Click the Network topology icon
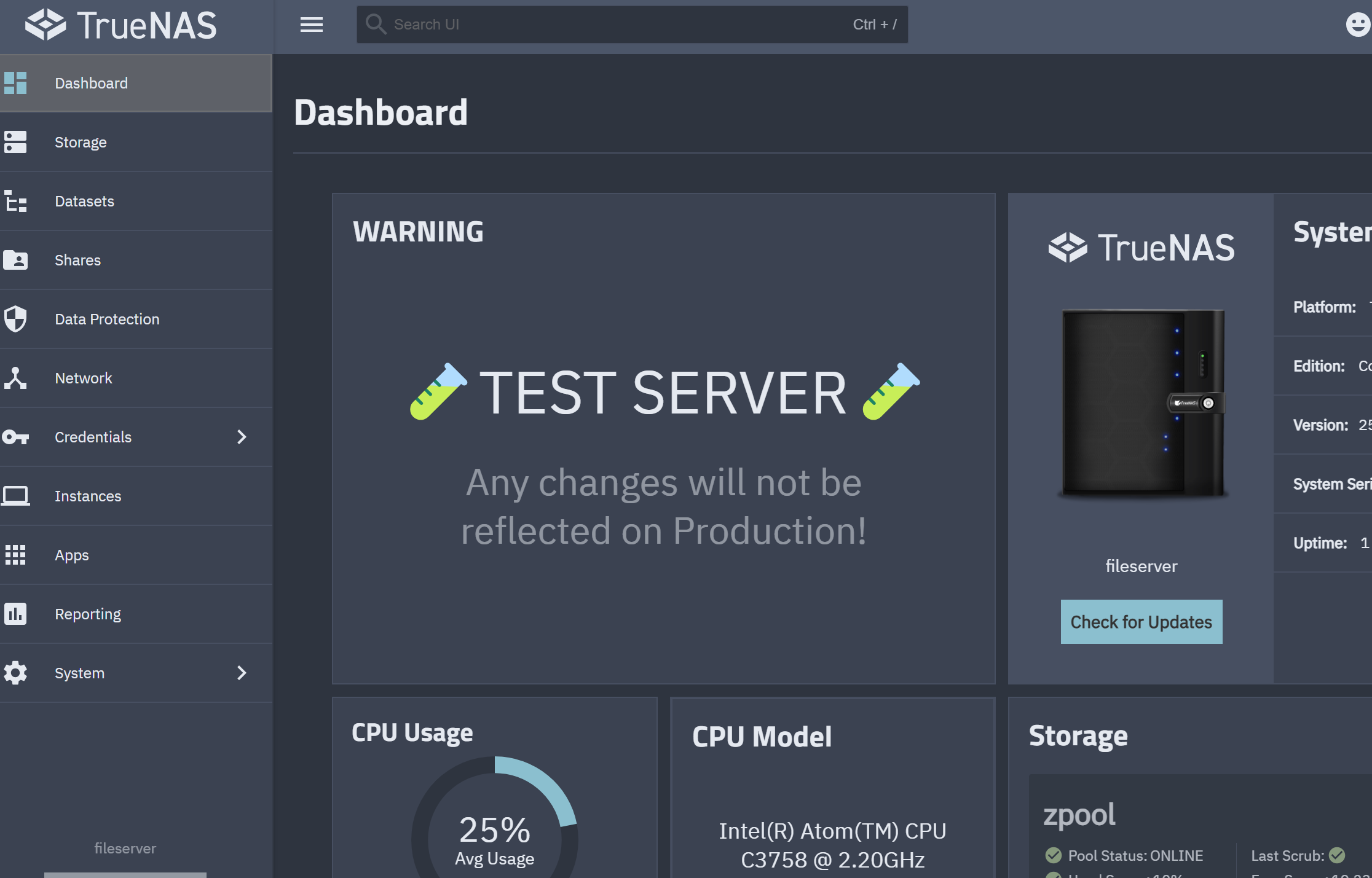Screen dimensions: 1372x878 15,378
